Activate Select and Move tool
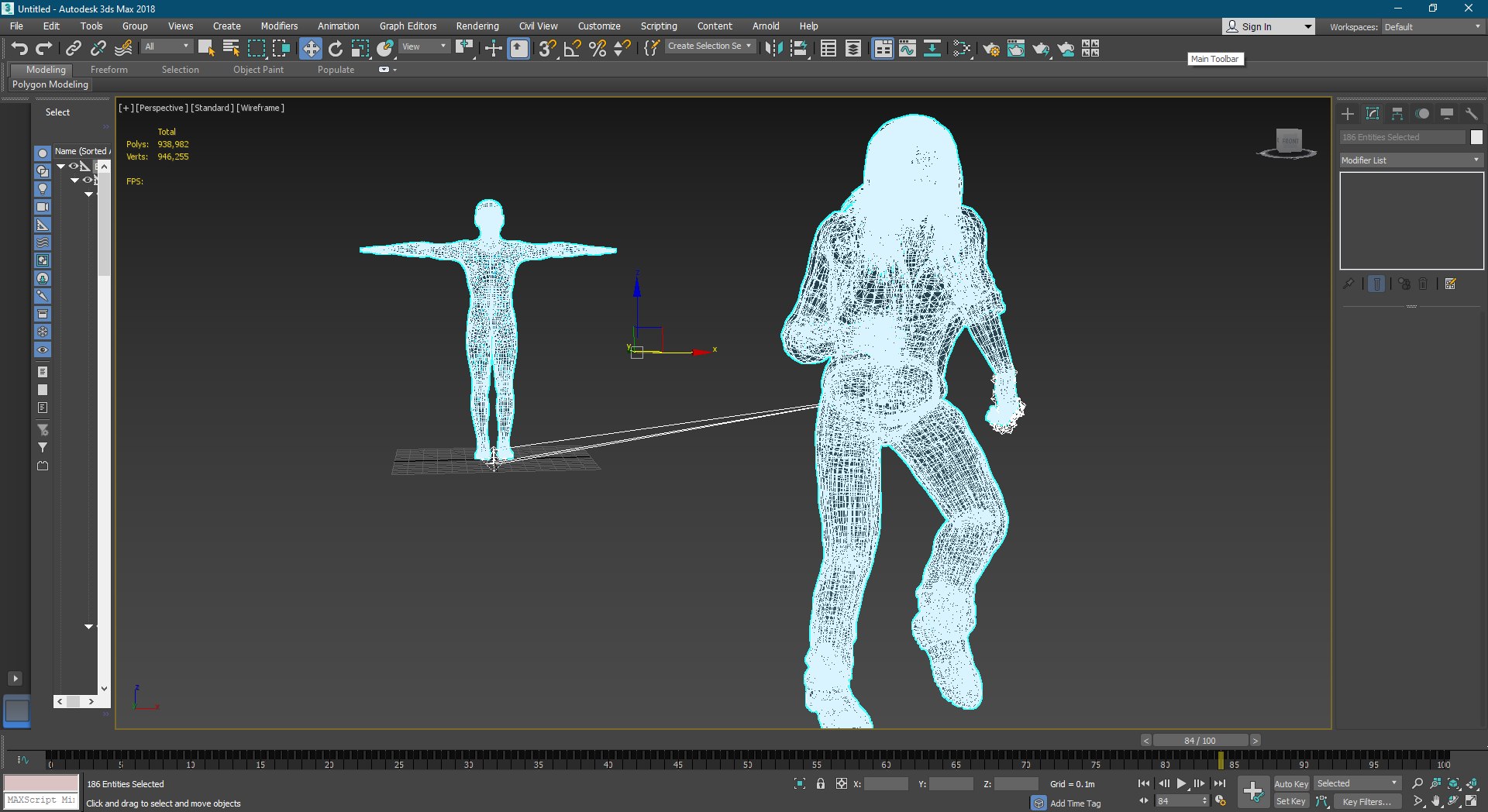Viewport: 1488px width, 812px height. (311, 49)
